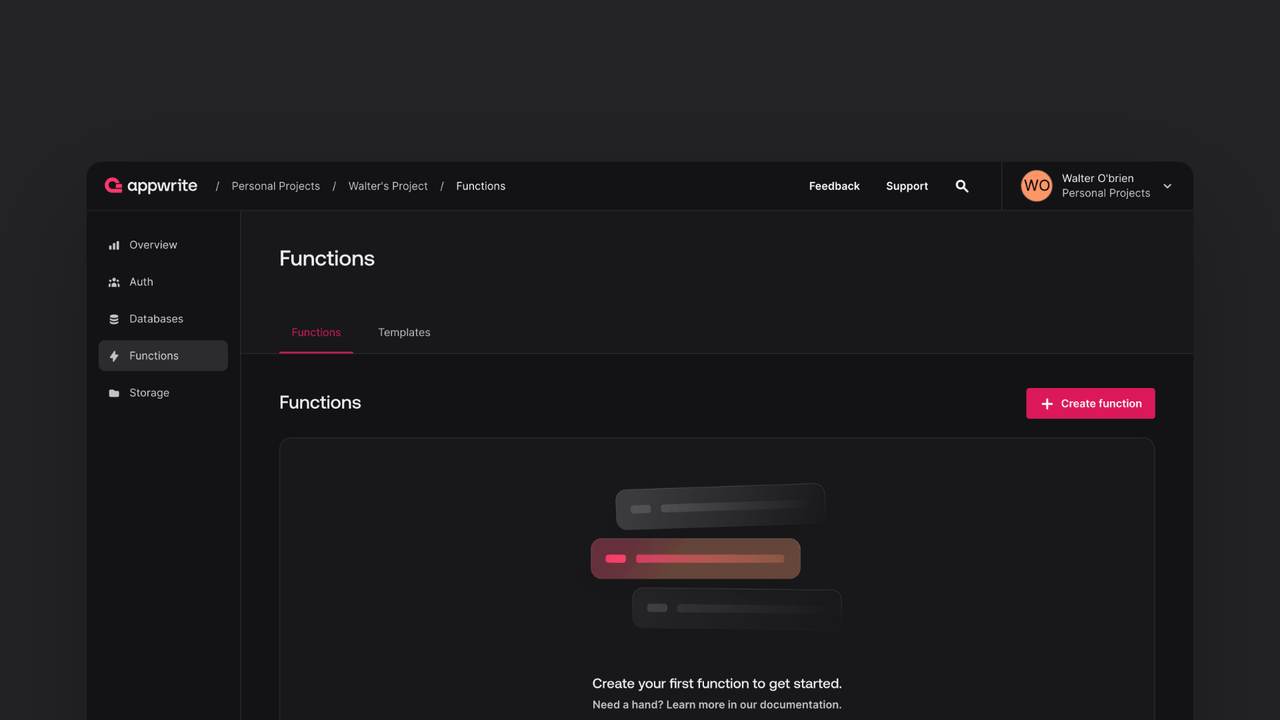Open search with the magnifier icon
Screen dimensions: 1280x720
(x=962, y=186)
